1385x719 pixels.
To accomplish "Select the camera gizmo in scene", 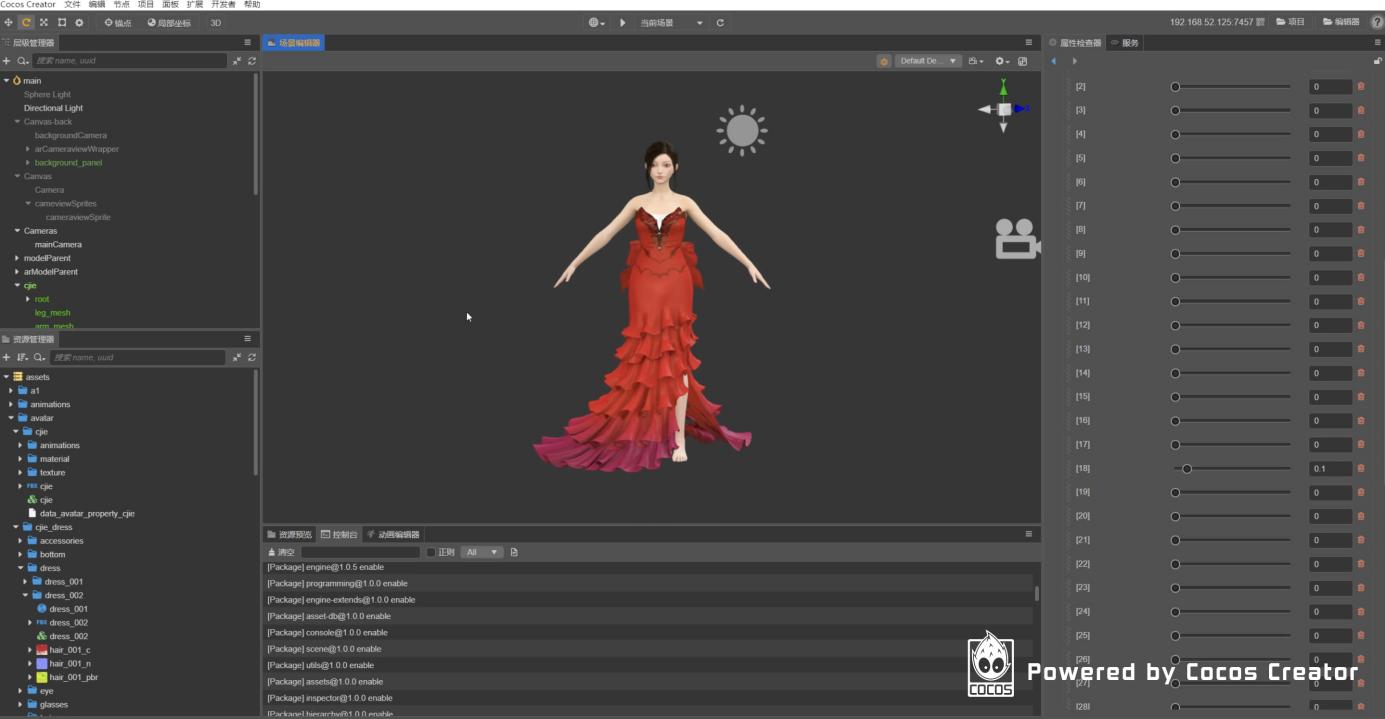I will click(x=1017, y=239).
